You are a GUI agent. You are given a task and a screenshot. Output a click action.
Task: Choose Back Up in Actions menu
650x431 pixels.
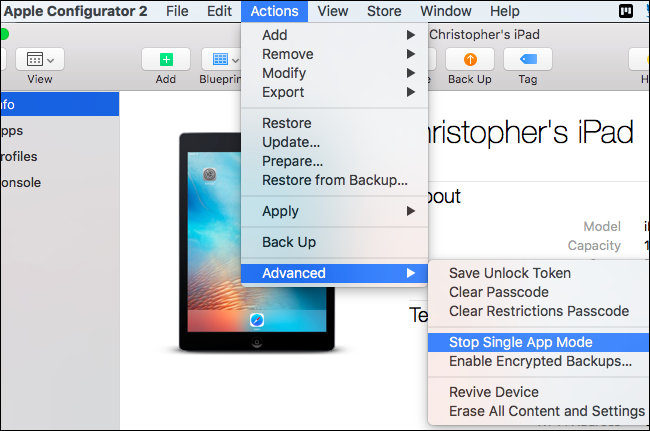(335, 242)
